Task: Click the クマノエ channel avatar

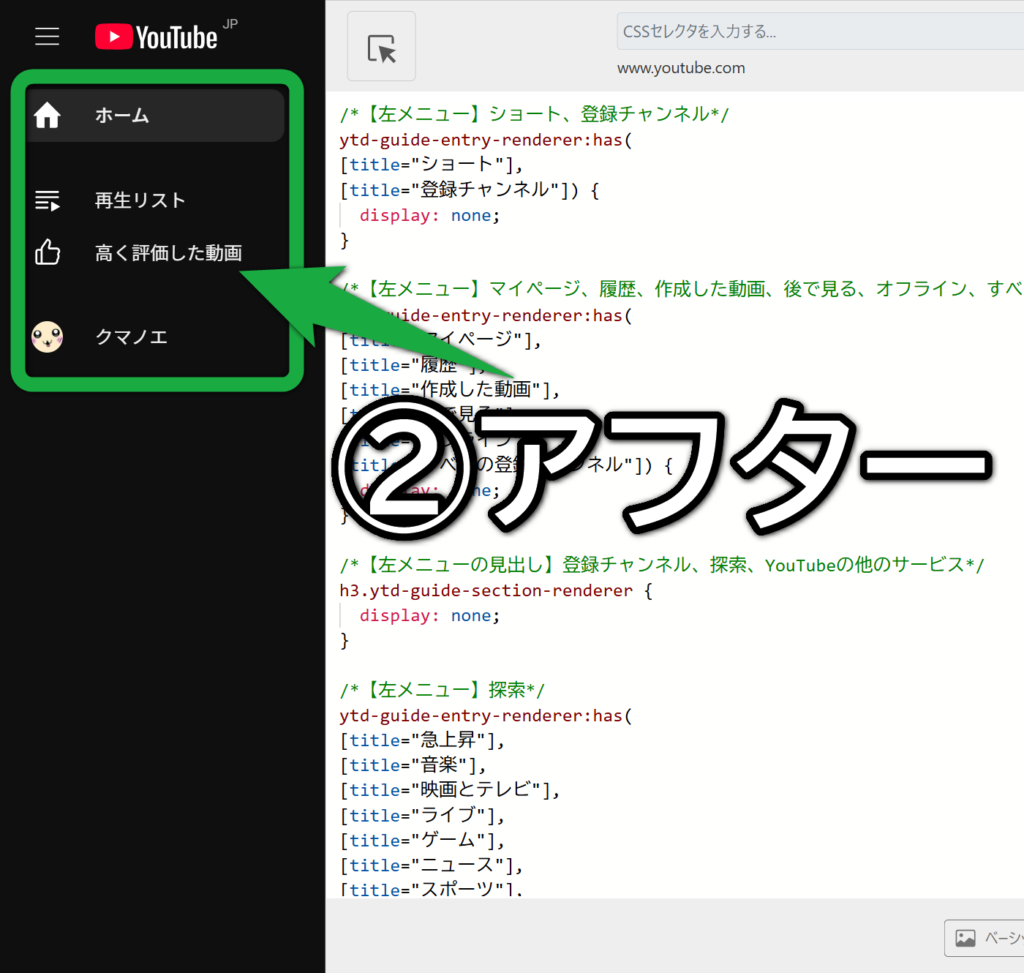Action: pyautogui.click(x=47, y=337)
